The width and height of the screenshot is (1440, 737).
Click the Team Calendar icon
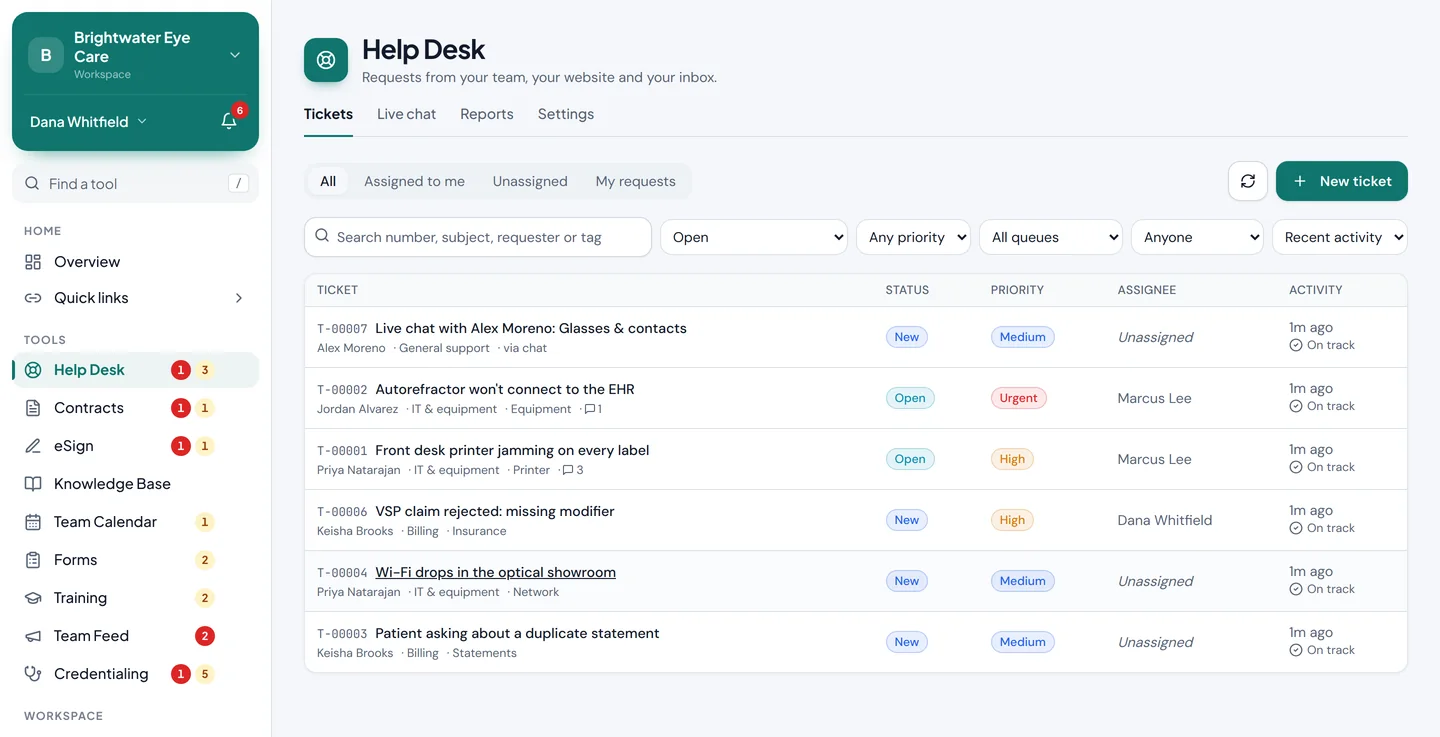point(33,522)
